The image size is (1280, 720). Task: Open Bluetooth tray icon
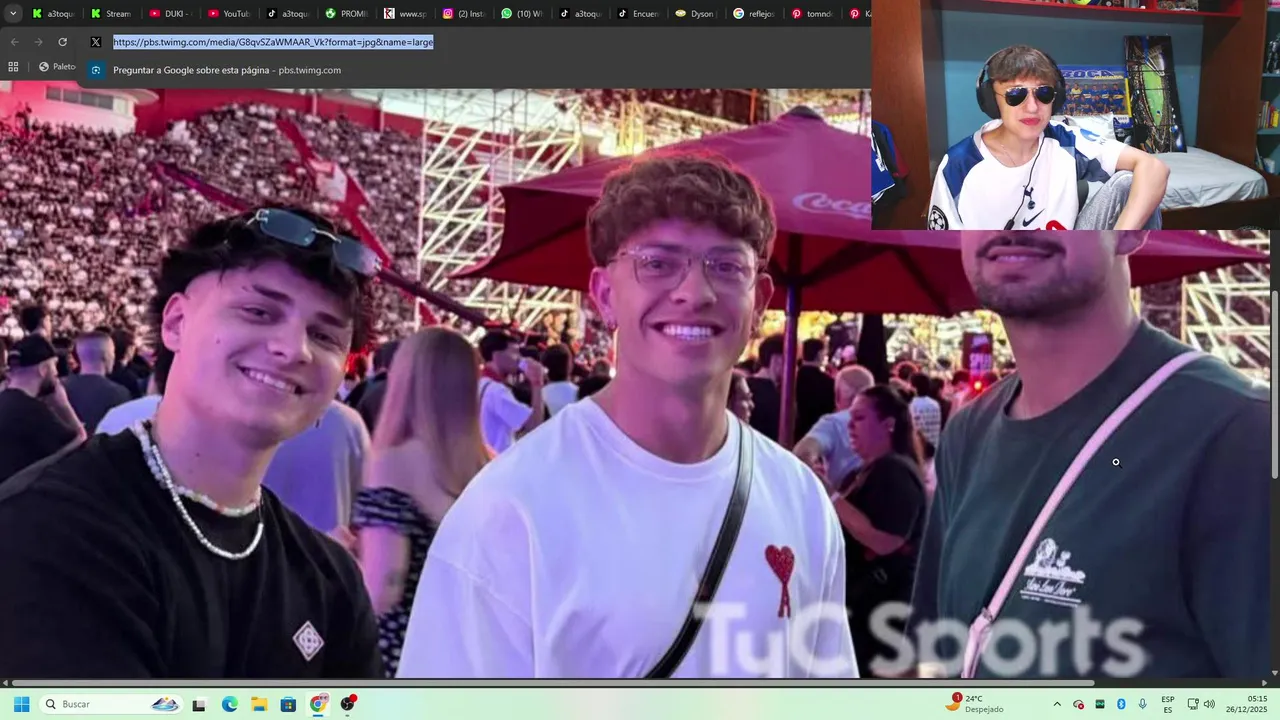coord(1121,704)
